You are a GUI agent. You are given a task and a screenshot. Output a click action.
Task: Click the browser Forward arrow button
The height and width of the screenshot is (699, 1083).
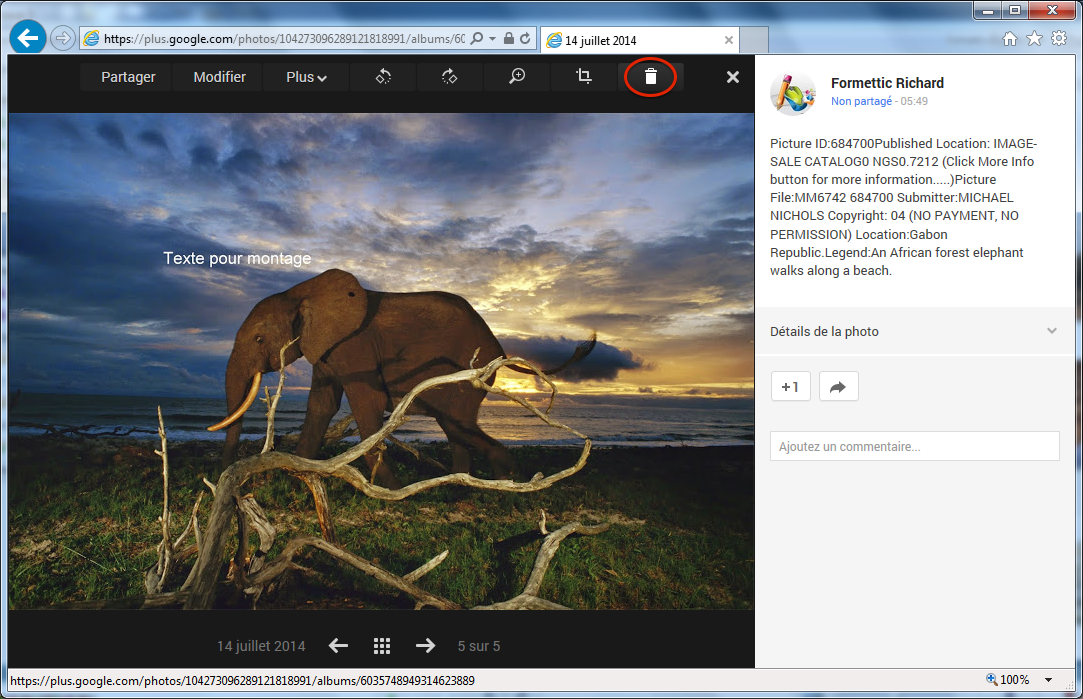pos(63,38)
